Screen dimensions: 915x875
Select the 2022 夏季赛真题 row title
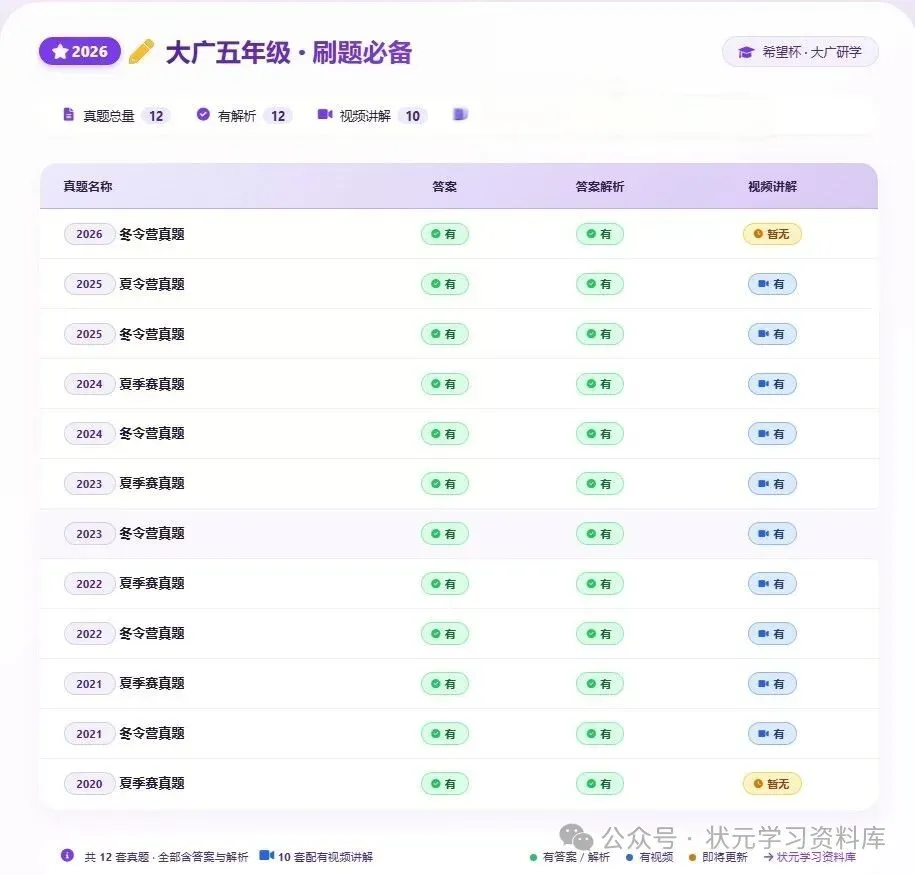click(152, 584)
